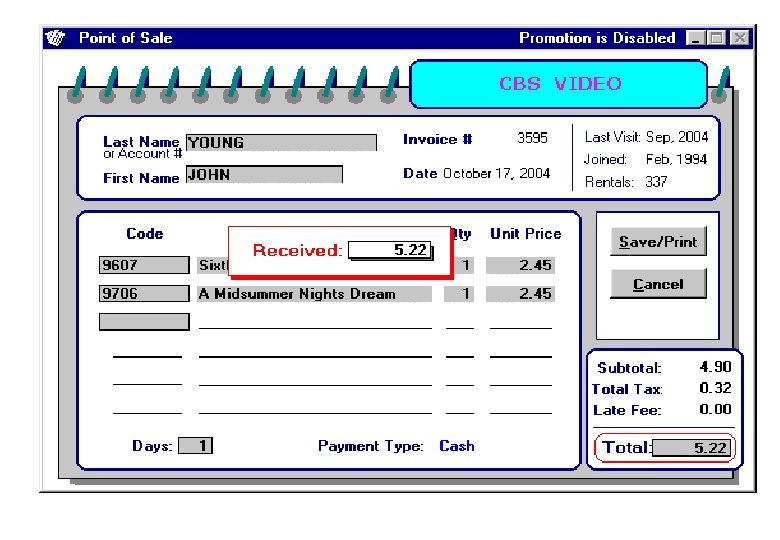Click the Last Visit value Sep, 2004

pyautogui.click(x=677, y=137)
